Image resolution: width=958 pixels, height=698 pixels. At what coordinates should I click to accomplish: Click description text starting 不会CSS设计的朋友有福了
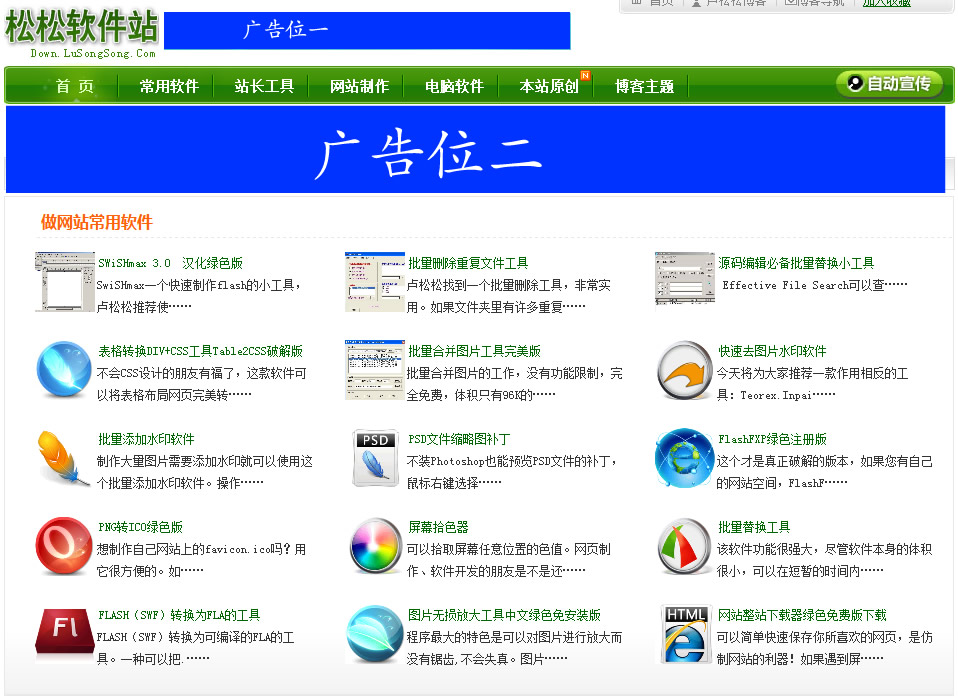click(x=202, y=384)
